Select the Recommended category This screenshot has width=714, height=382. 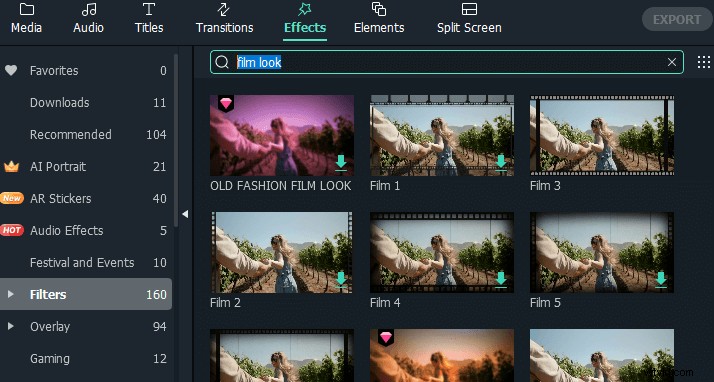click(86, 134)
